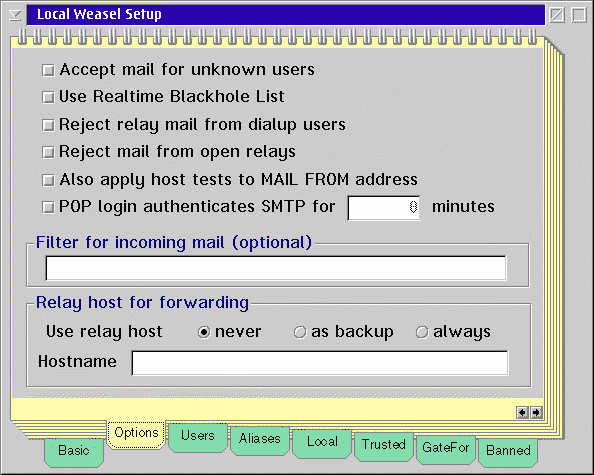Go to the Banned tab

(508, 452)
